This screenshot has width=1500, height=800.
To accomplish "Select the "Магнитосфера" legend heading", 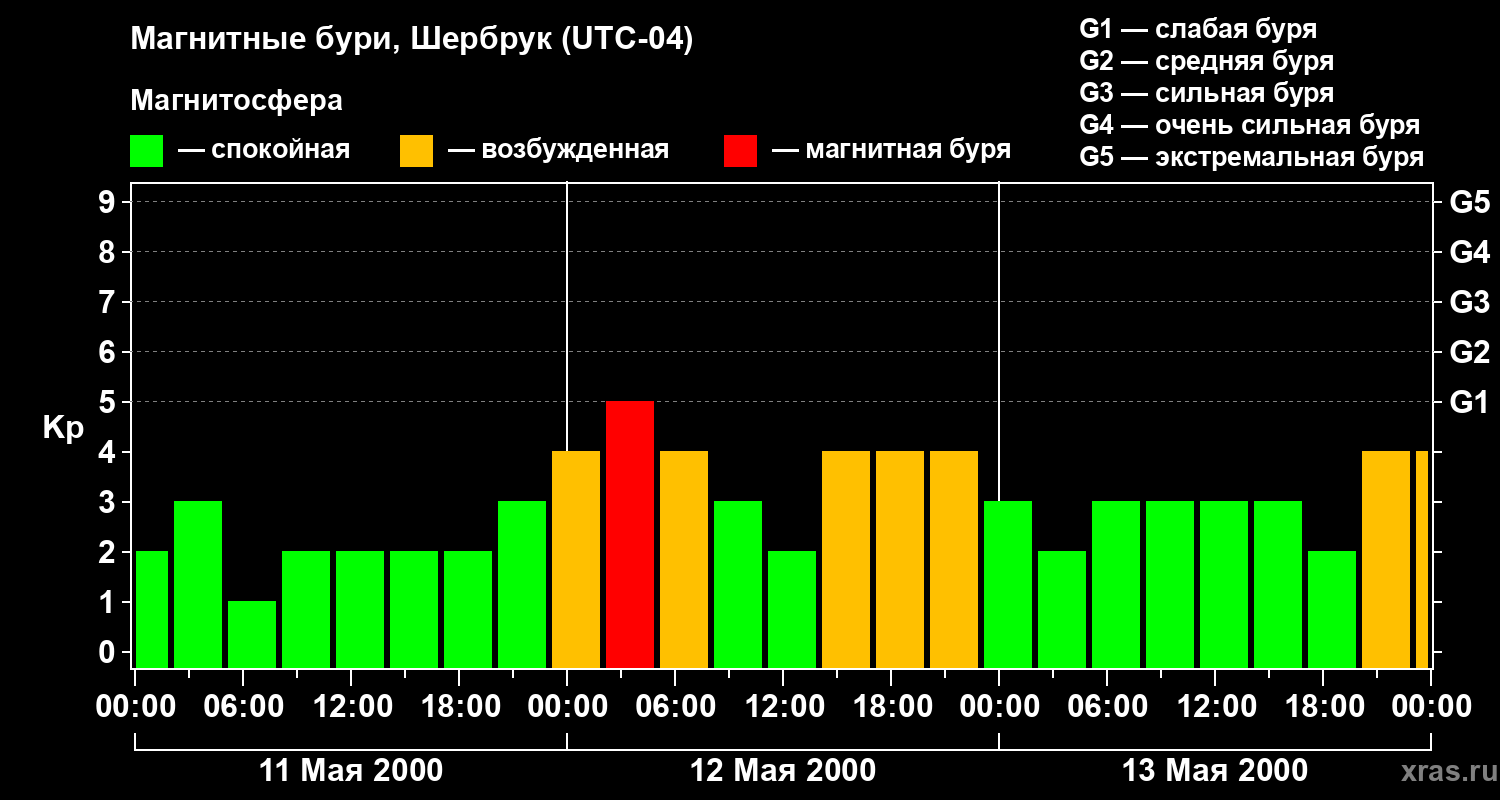I will pyautogui.click(x=236, y=101).
